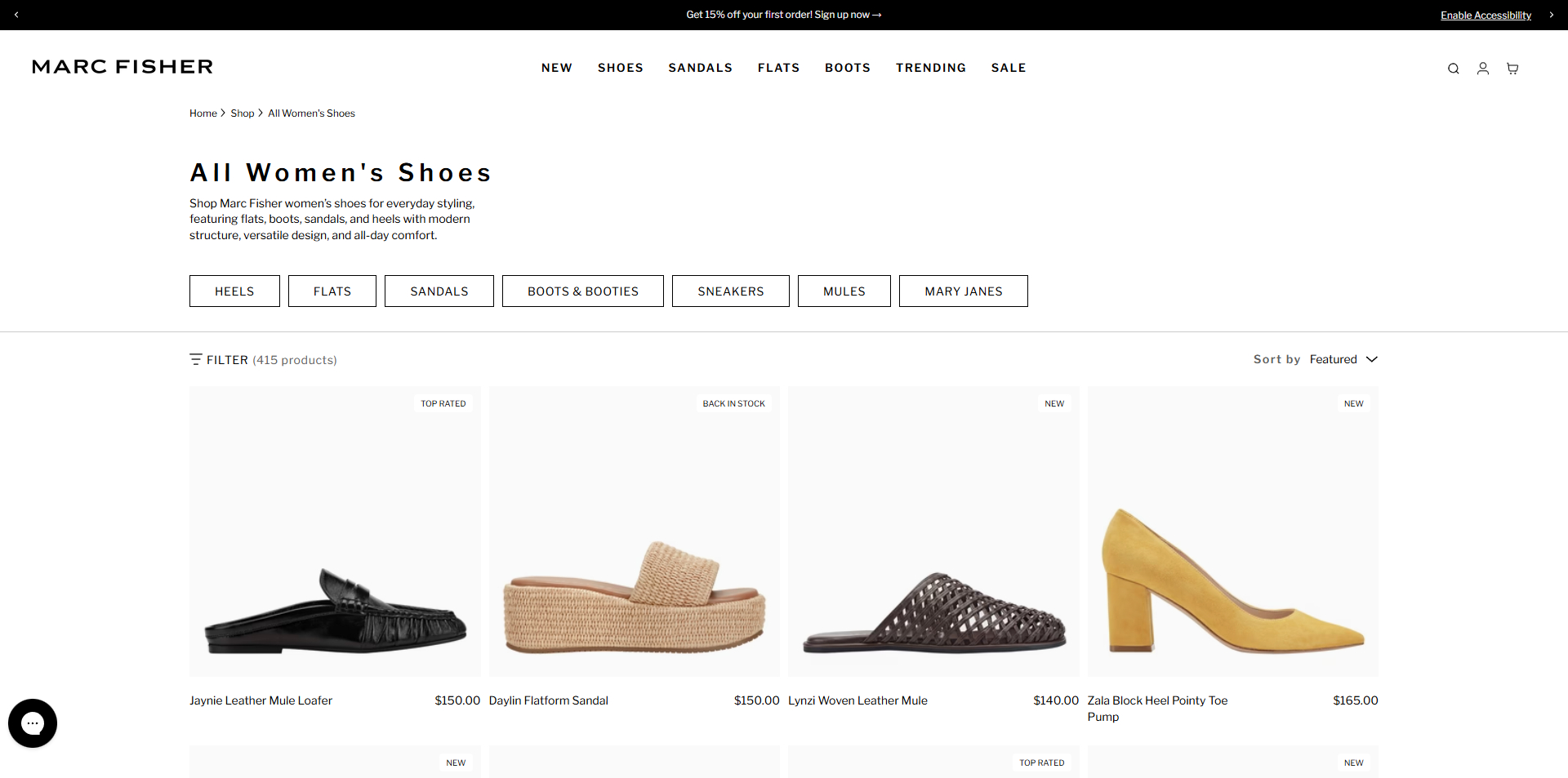Click the Marc Fisher logo
1568x778 pixels.
click(x=122, y=67)
